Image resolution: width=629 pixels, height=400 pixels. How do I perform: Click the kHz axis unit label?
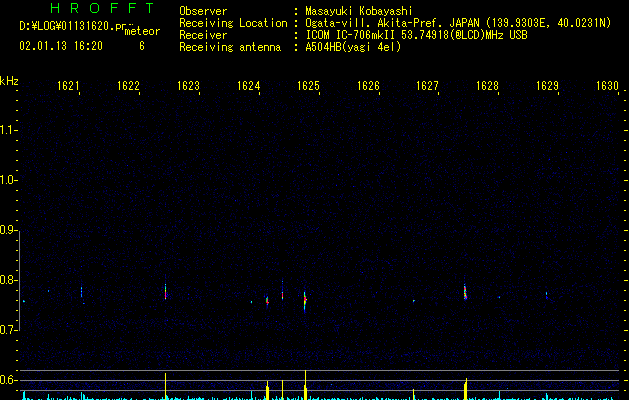tap(9, 81)
